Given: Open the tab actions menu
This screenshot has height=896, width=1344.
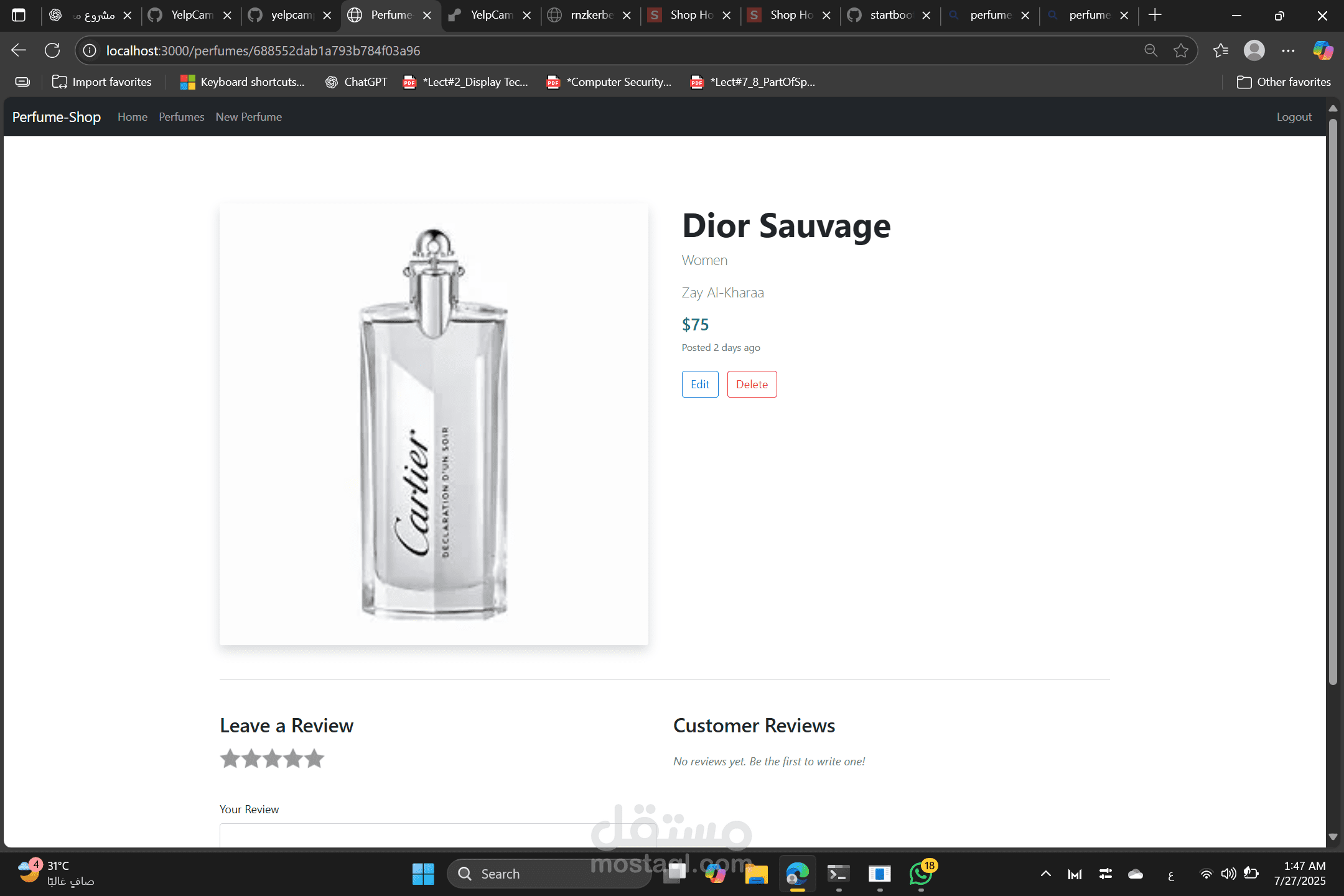Looking at the screenshot, I should [x=19, y=15].
